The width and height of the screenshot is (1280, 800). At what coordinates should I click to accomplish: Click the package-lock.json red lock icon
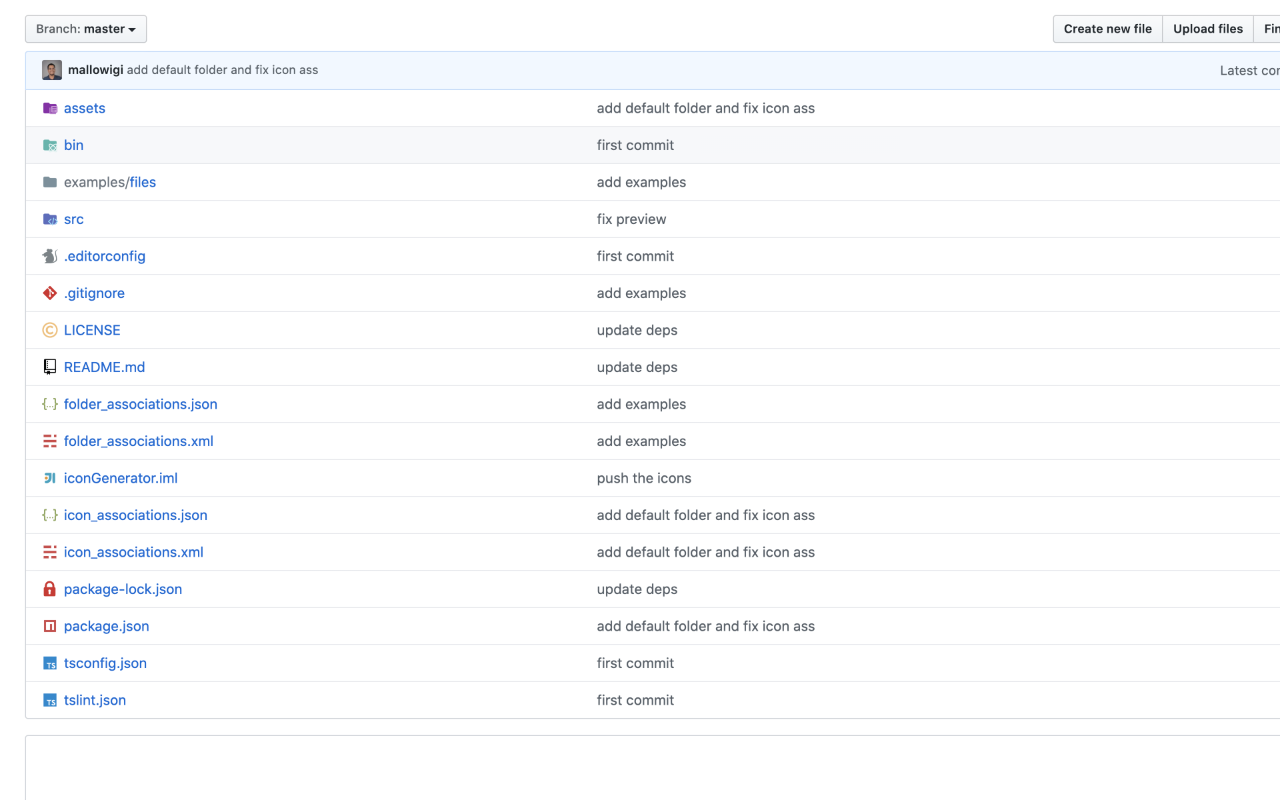coord(50,589)
